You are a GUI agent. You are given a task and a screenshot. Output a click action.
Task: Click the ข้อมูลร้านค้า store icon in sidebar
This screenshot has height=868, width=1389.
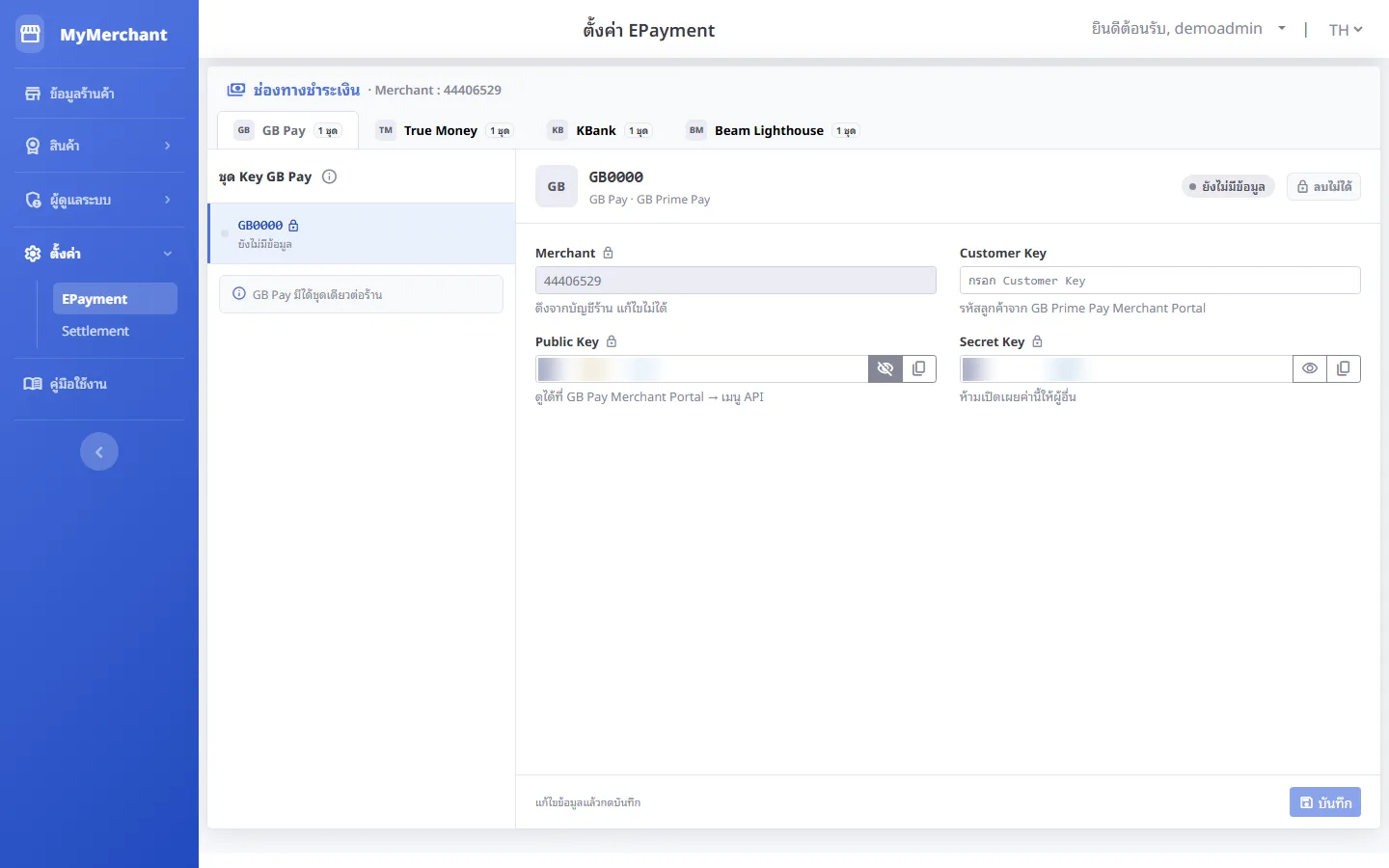pos(33,94)
